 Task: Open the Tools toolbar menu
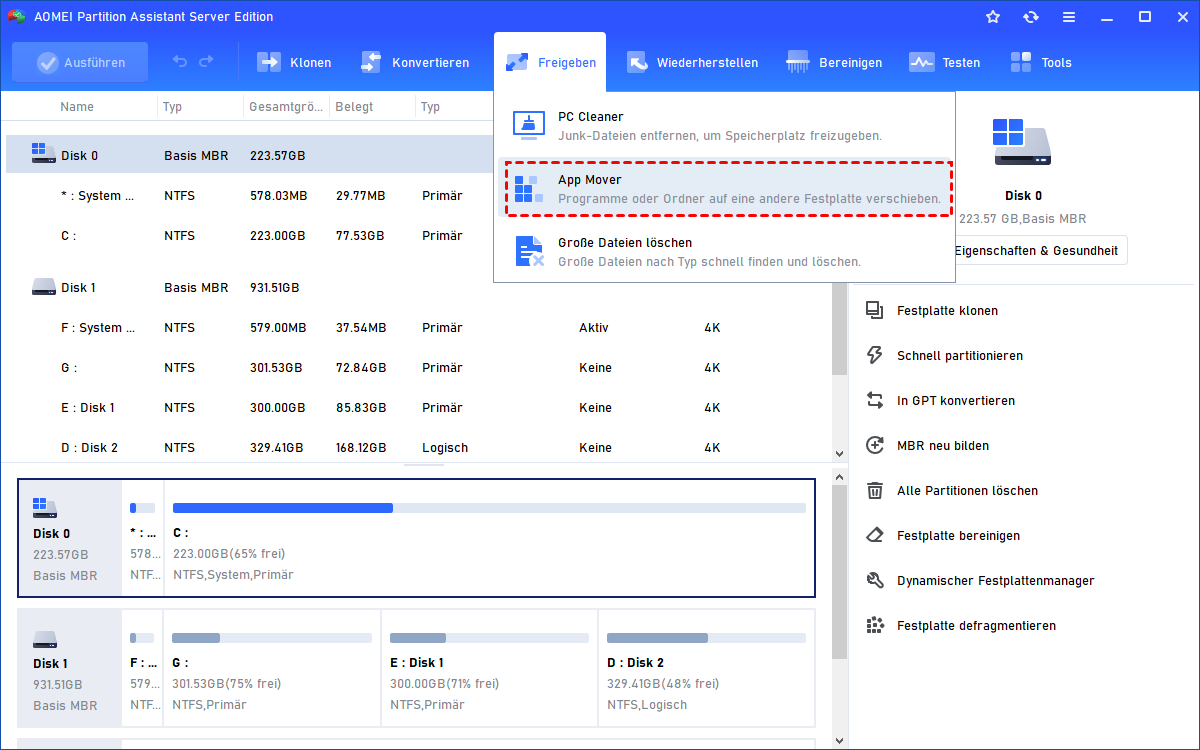tap(1040, 62)
